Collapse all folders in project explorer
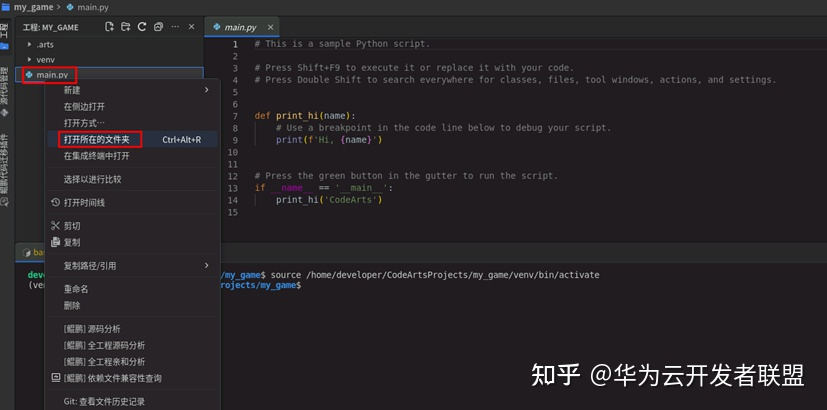The height and width of the screenshot is (410, 827). (158, 27)
